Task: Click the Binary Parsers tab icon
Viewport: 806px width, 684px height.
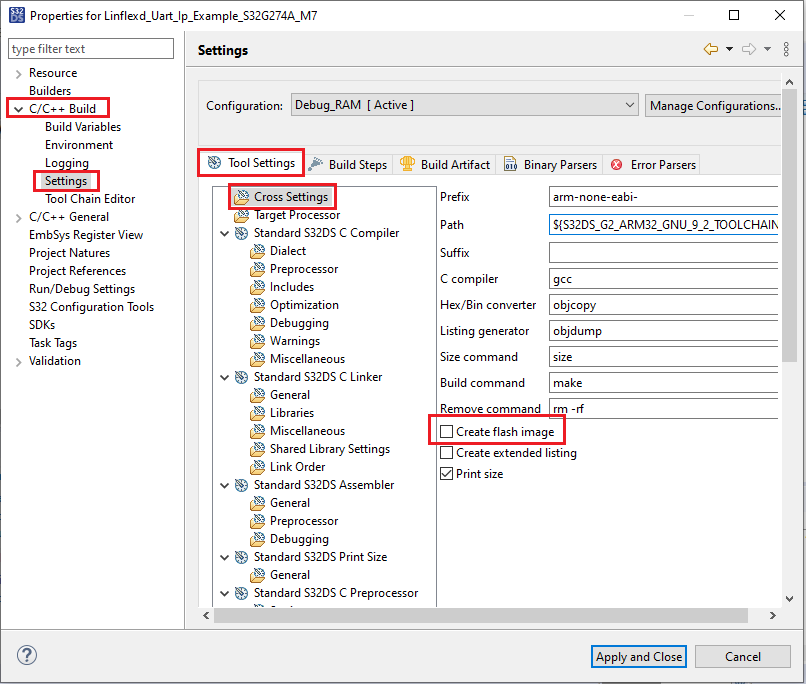Action: click(x=510, y=164)
